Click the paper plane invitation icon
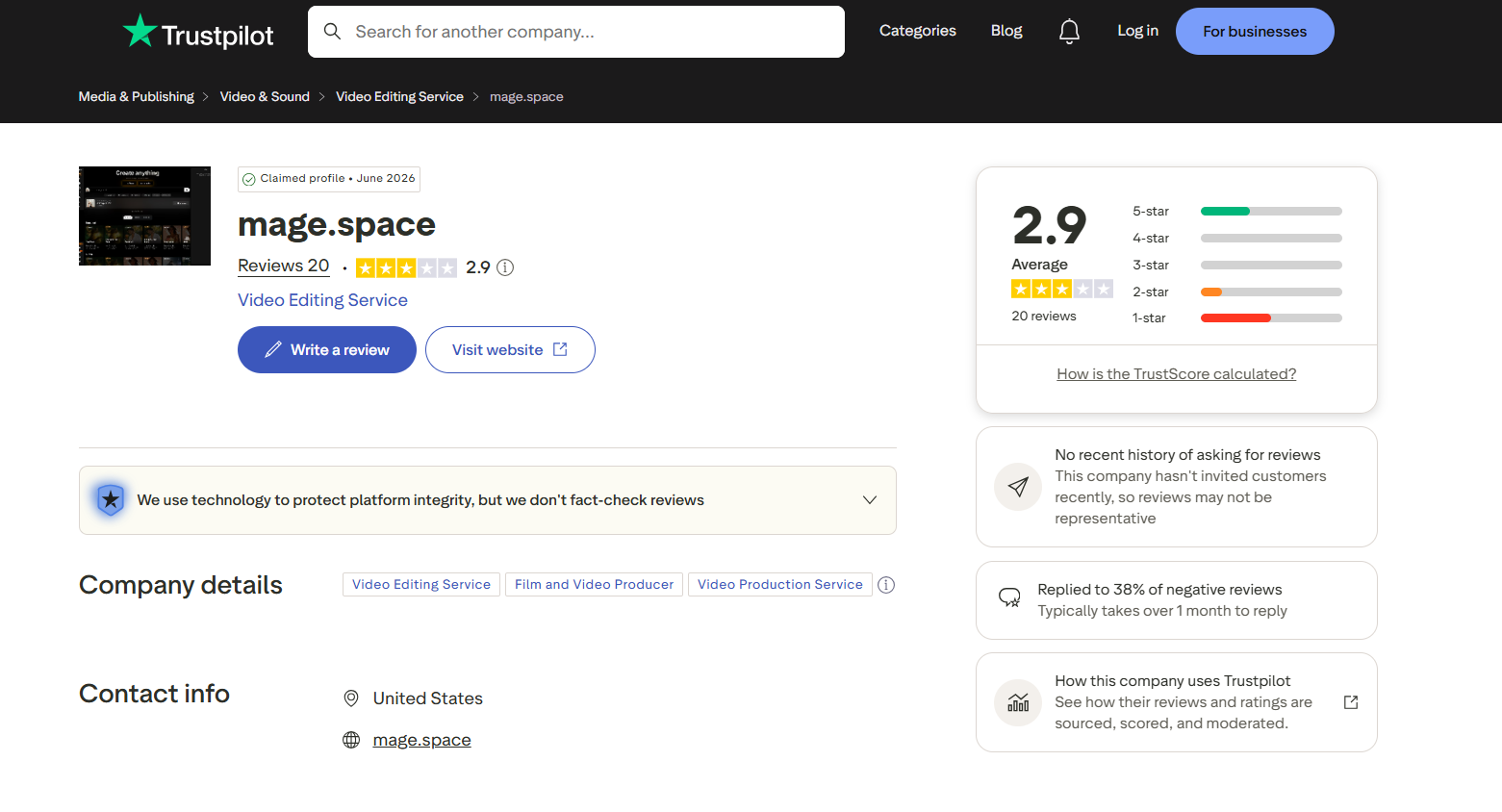Image resolution: width=1502 pixels, height=812 pixels. [x=1018, y=487]
